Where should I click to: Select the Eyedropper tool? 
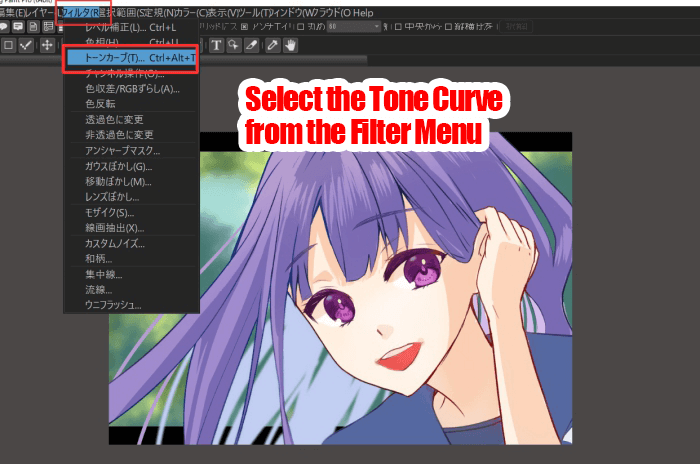[x=272, y=45]
